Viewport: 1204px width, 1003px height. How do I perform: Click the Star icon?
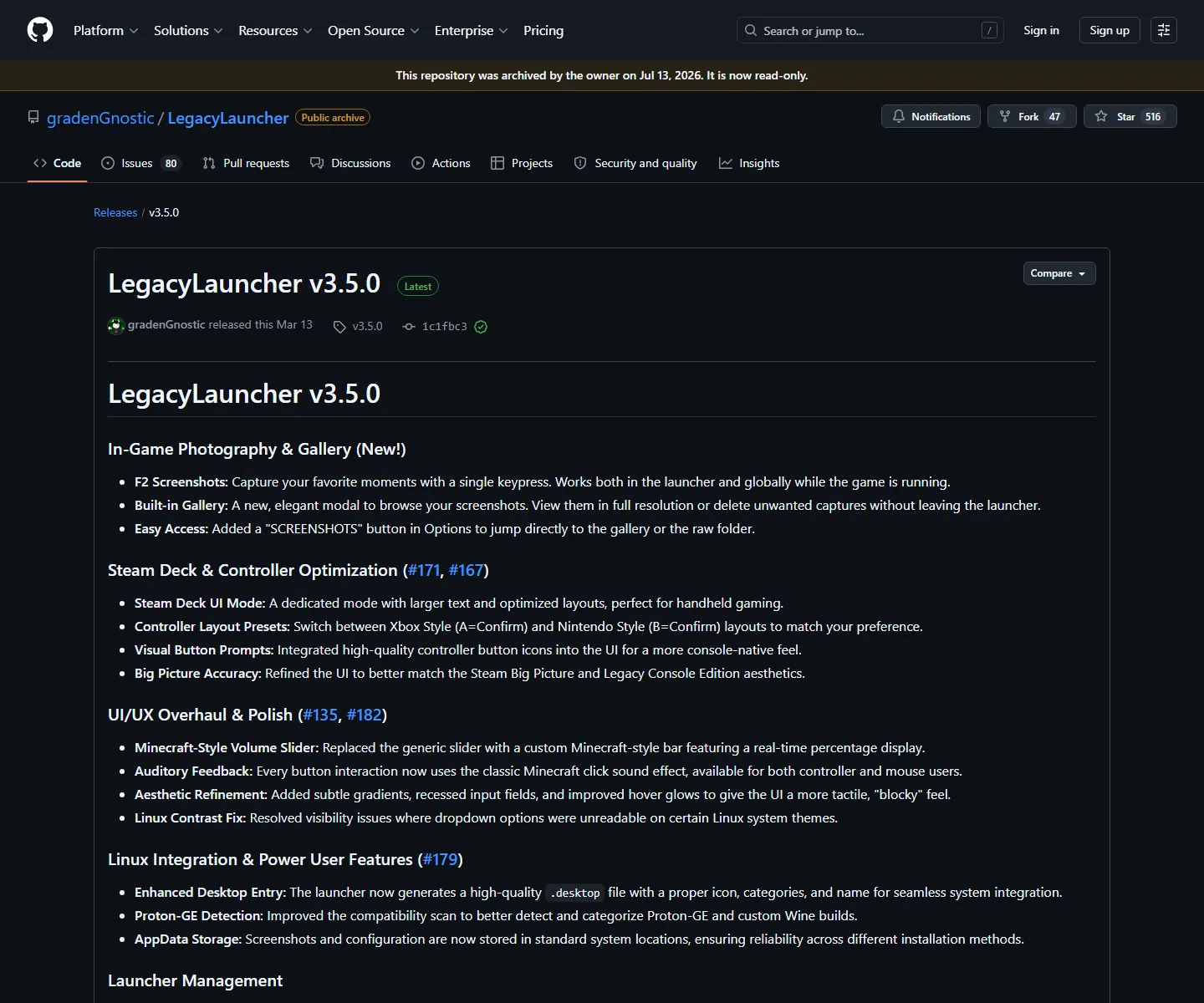[1101, 116]
